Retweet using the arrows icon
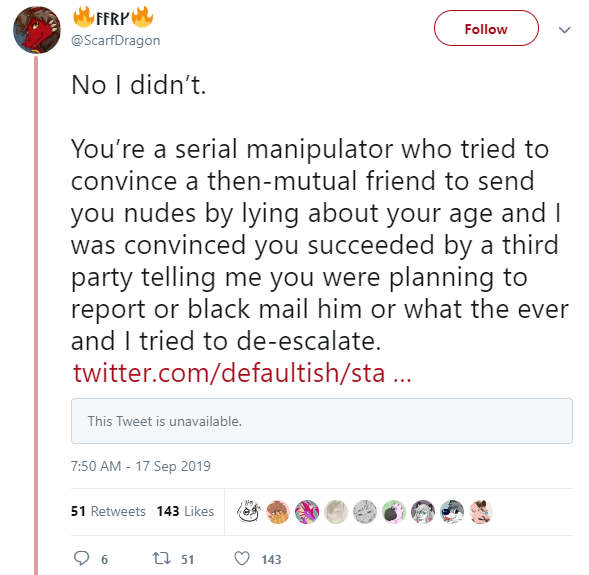Image resolution: width=589 pixels, height=575 pixels. (162, 558)
